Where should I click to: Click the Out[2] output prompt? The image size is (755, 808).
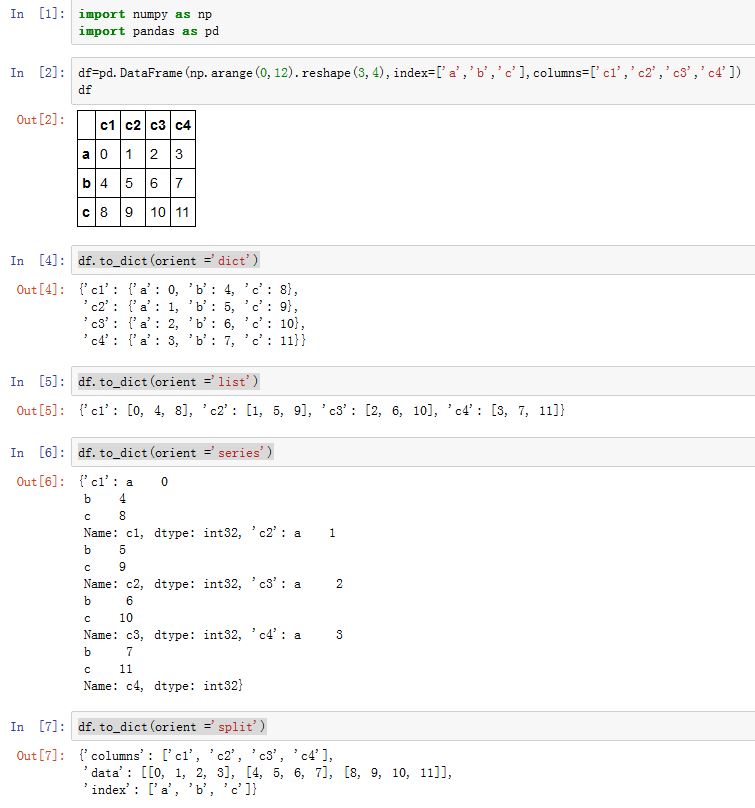[x=40, y=120]
